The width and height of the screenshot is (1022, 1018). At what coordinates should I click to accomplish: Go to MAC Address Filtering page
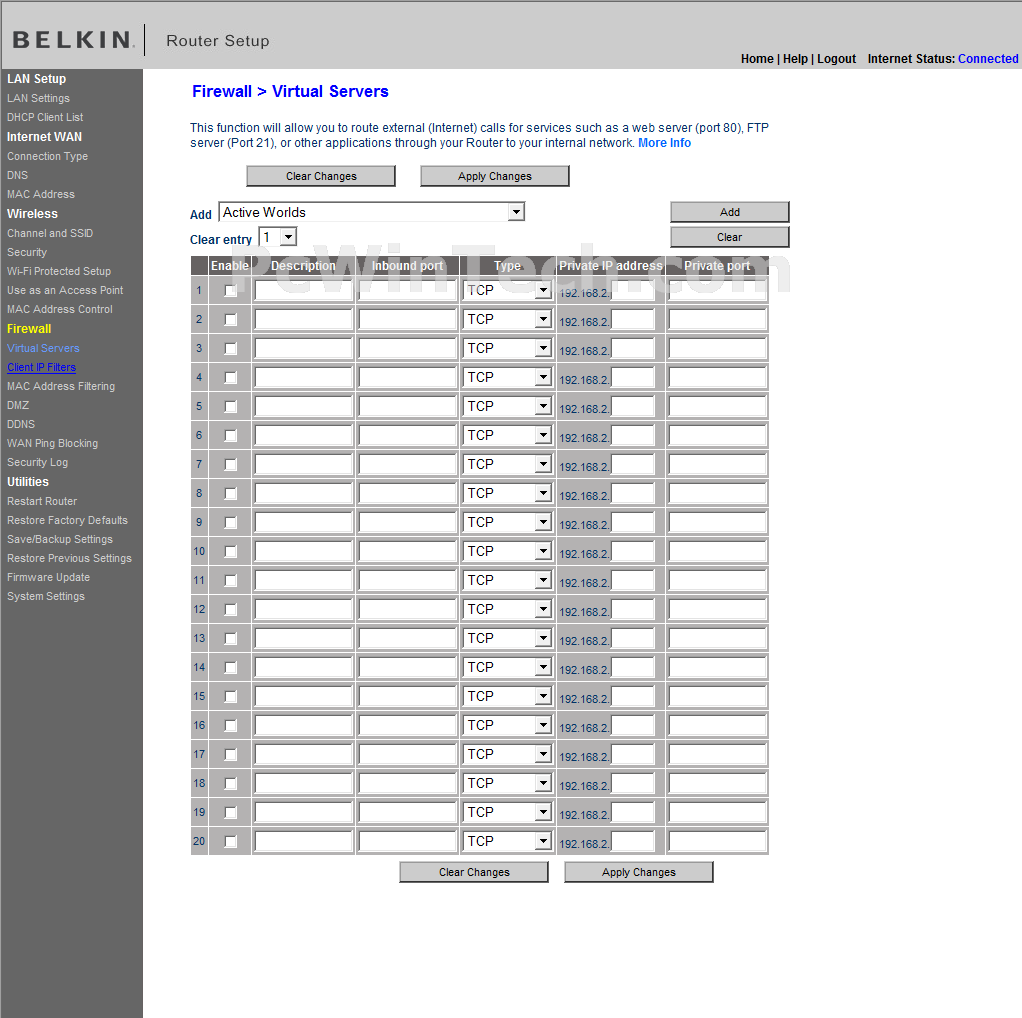click(61, 386)
